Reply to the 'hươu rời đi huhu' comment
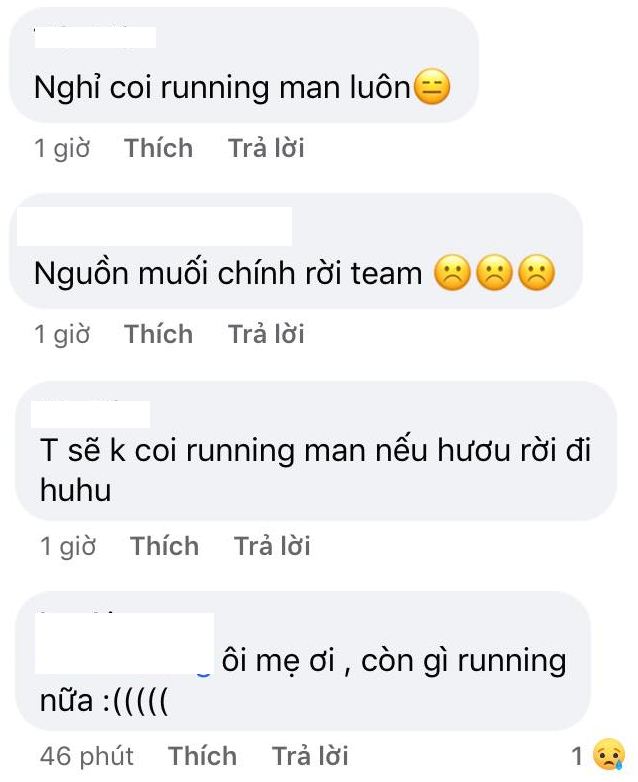Screen dimensions: 638x782 pos(272,546)
